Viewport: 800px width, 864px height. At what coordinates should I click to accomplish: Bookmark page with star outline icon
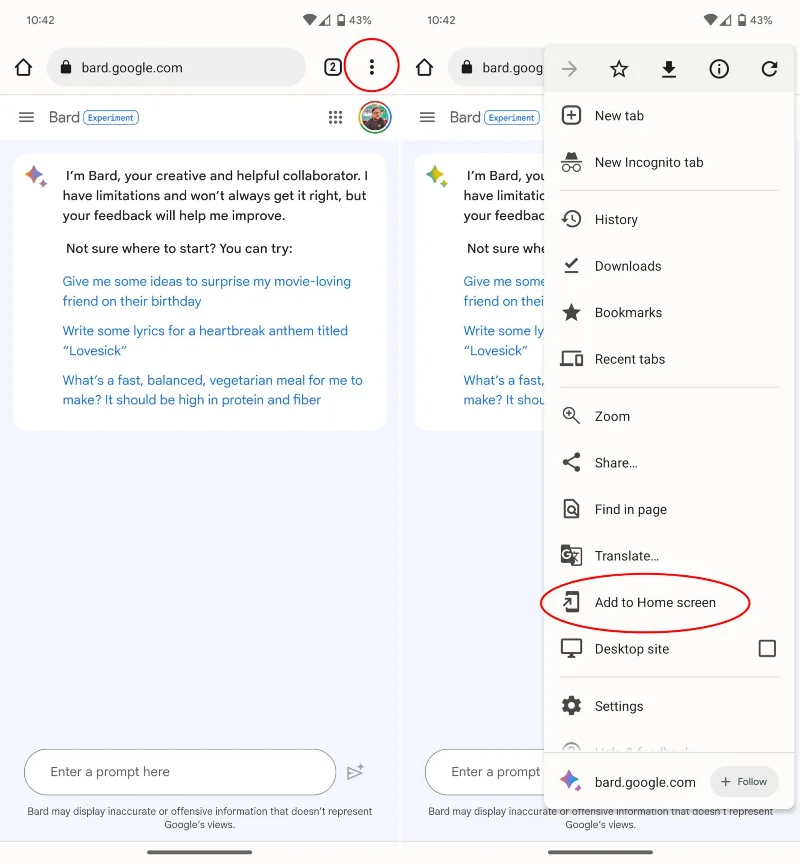click(619, 69)
